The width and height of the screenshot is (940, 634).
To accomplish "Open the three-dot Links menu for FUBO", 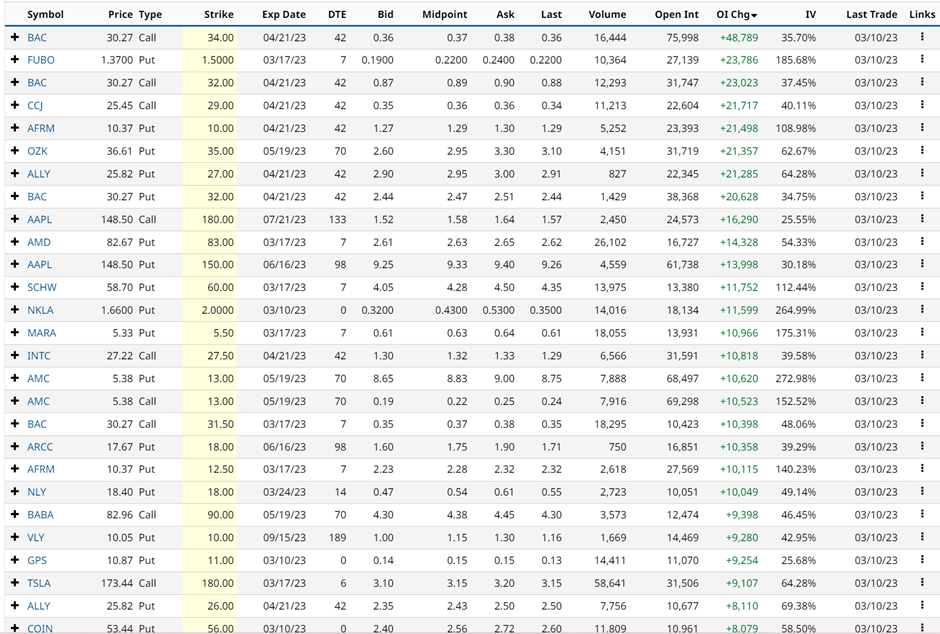I will pos(922,60).
